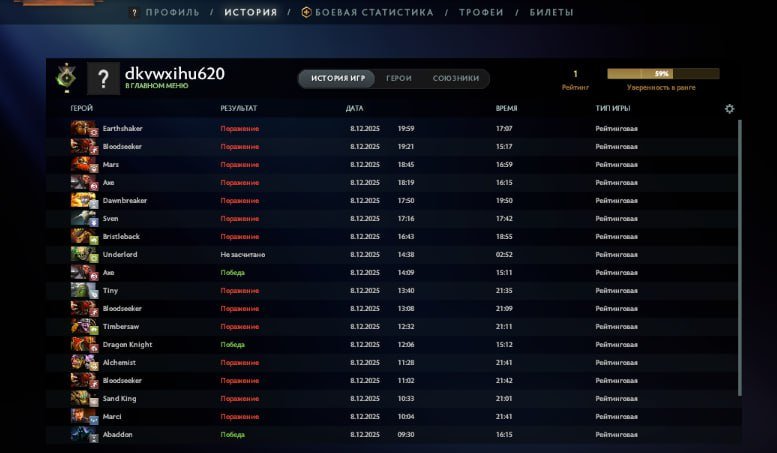
Task: Select the Mars hero portrait
Action: click(x=84, y=165)
